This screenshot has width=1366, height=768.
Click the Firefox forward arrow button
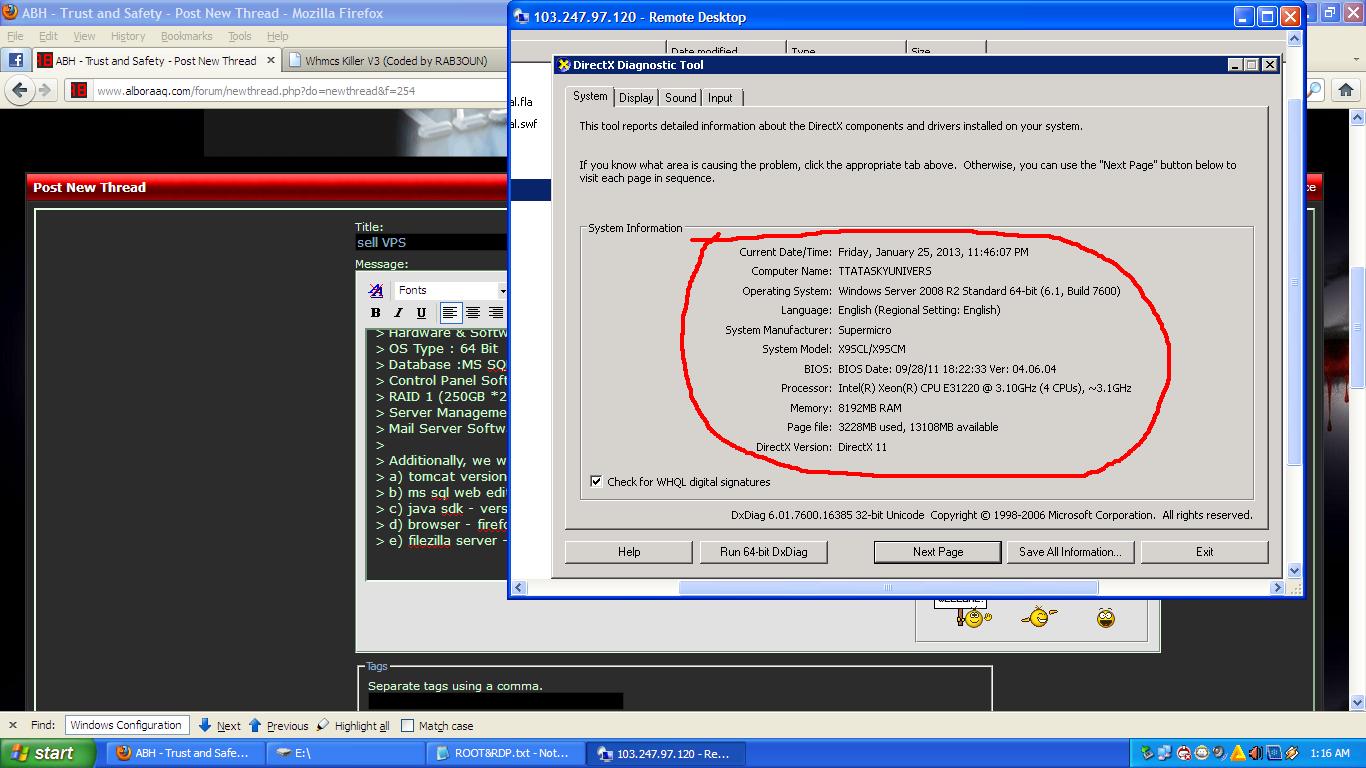coord(44,90)
